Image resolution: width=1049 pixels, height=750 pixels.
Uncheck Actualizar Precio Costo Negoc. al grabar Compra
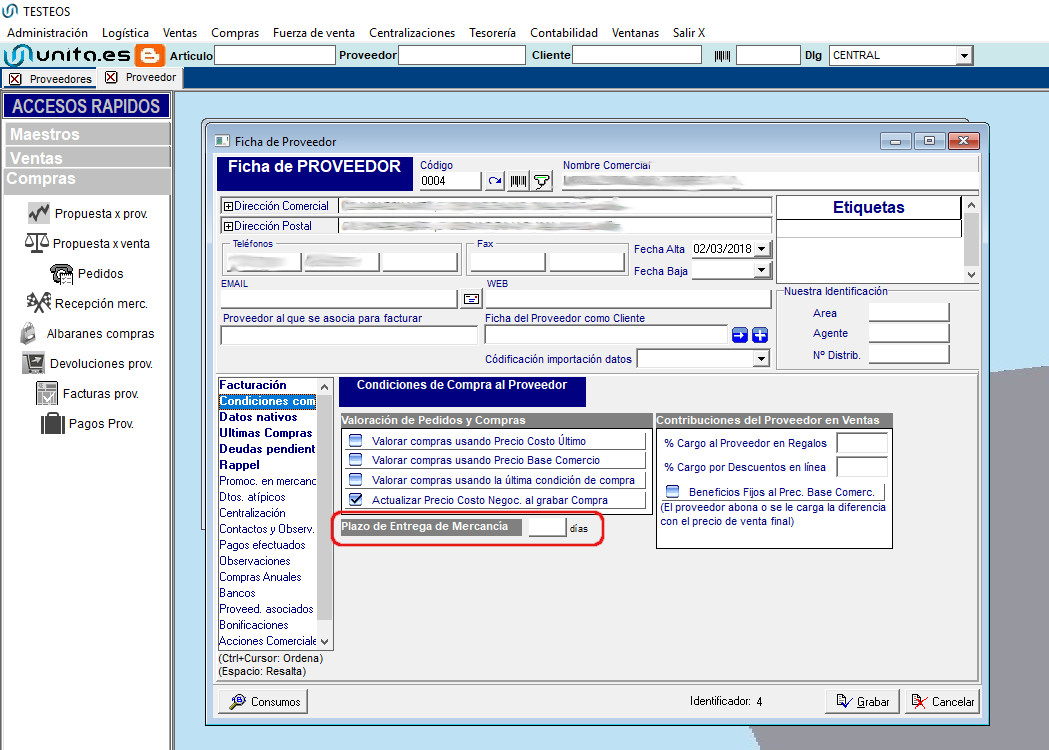coord(356,499)
